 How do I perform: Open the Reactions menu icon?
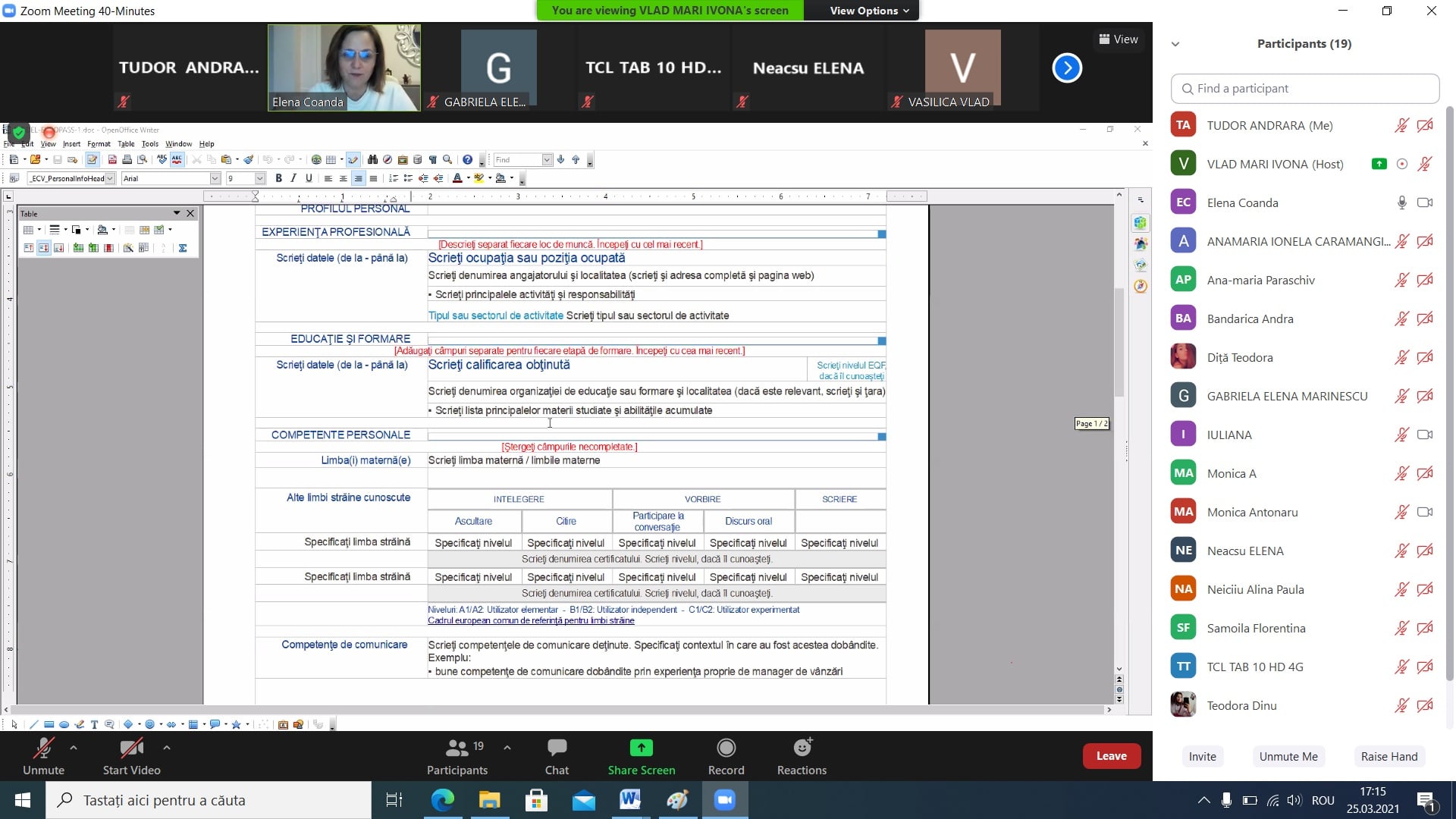802,748
